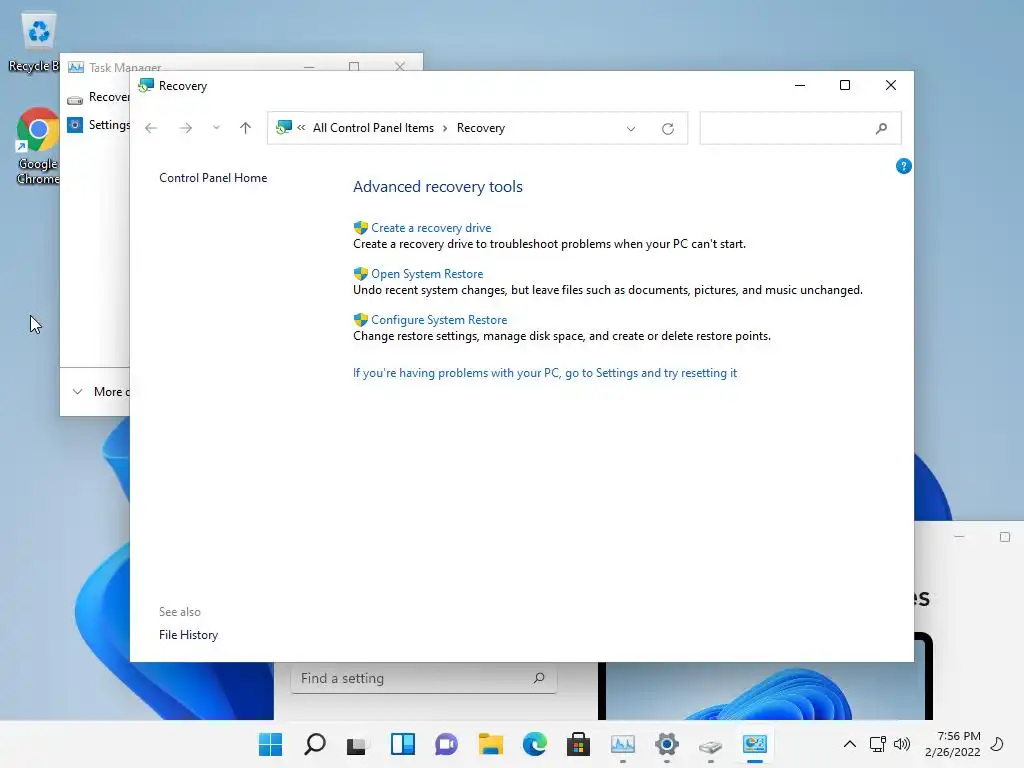Image resolution: width=1024 pixels, height=768 pixels.
Task: Open the volume tray icon
Action: pos(902,744)
